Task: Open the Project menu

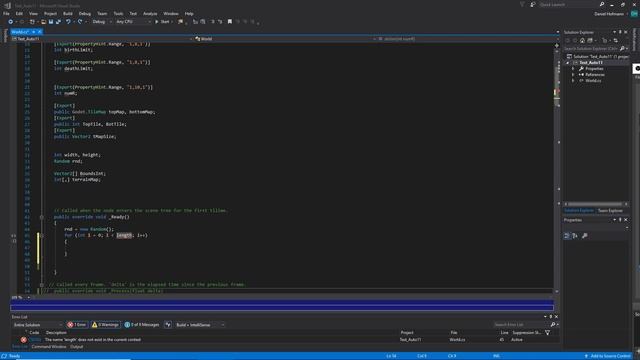Action: click(x=51, y=13)
